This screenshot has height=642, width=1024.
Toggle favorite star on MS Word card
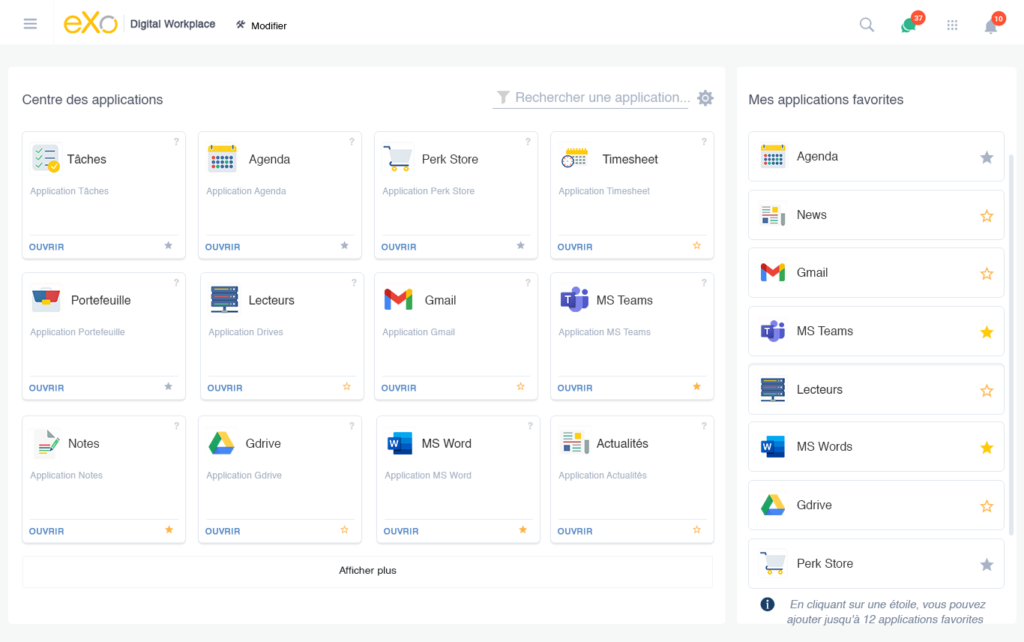click(x=523, y=530)
